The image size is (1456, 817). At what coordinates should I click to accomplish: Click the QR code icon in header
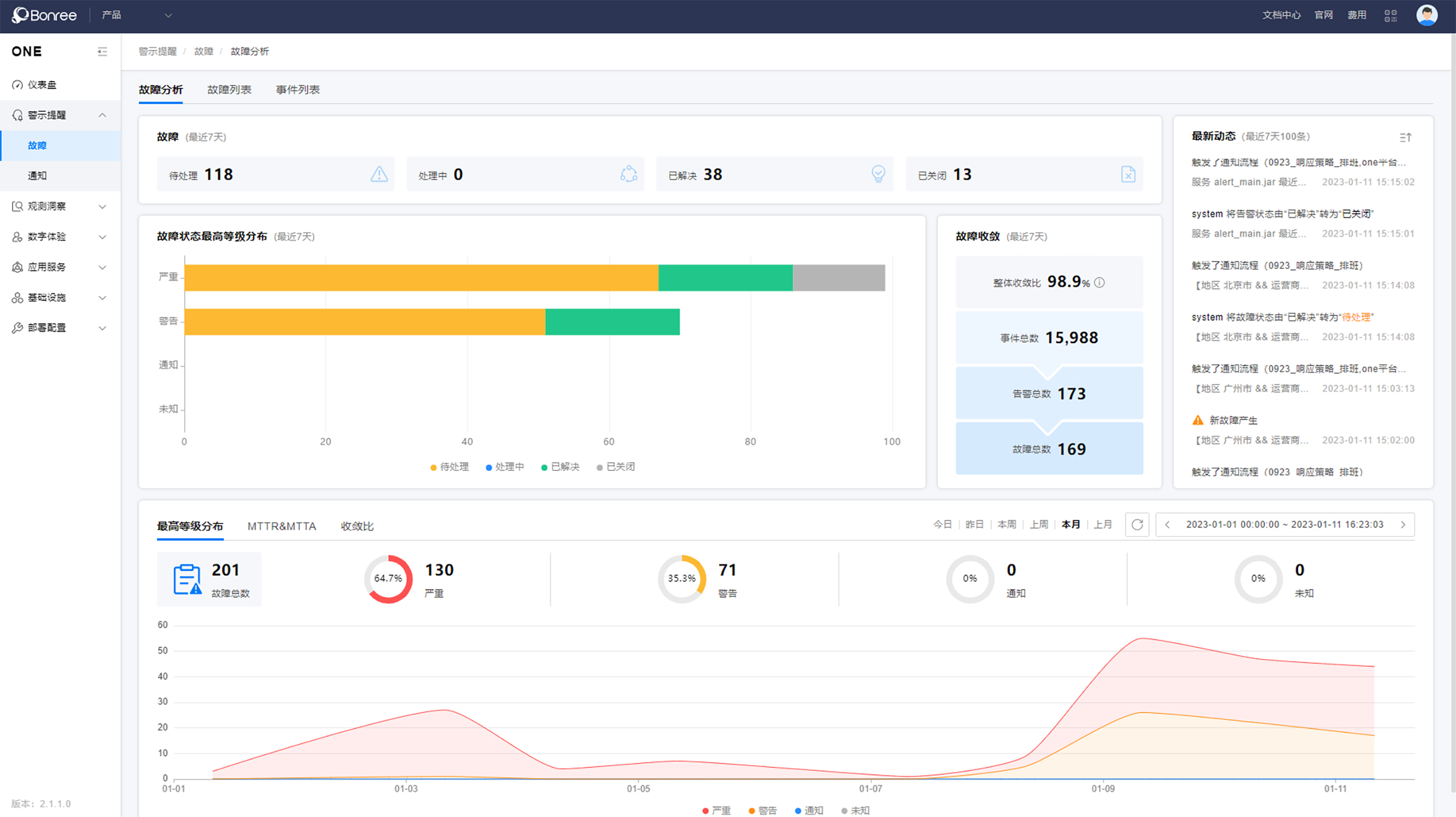click(x=1390, y=16)
